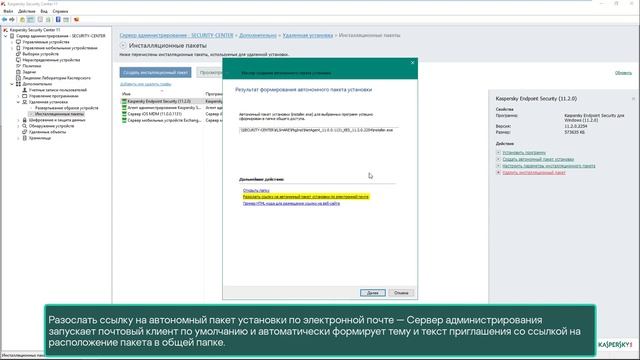Click the Back arrow in the toolbar
The height and width of the screenshot is (360, 640).
point(4,20)
